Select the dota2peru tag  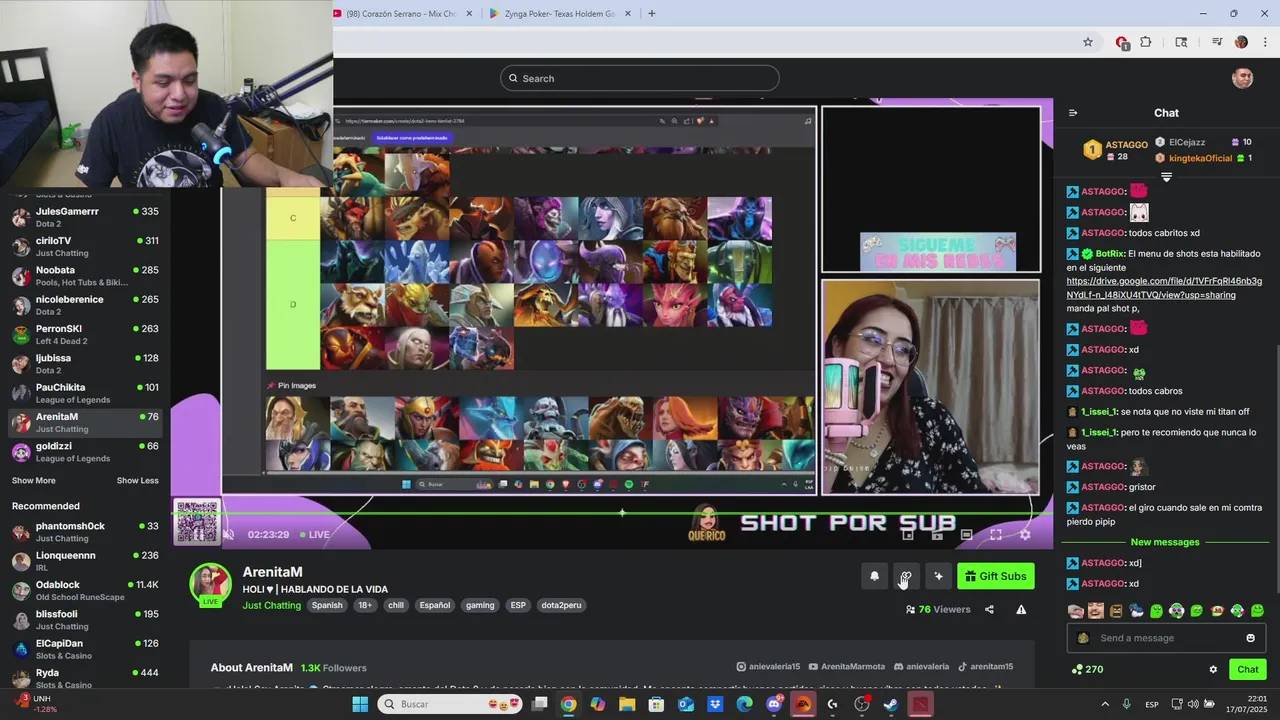point(561,605)
